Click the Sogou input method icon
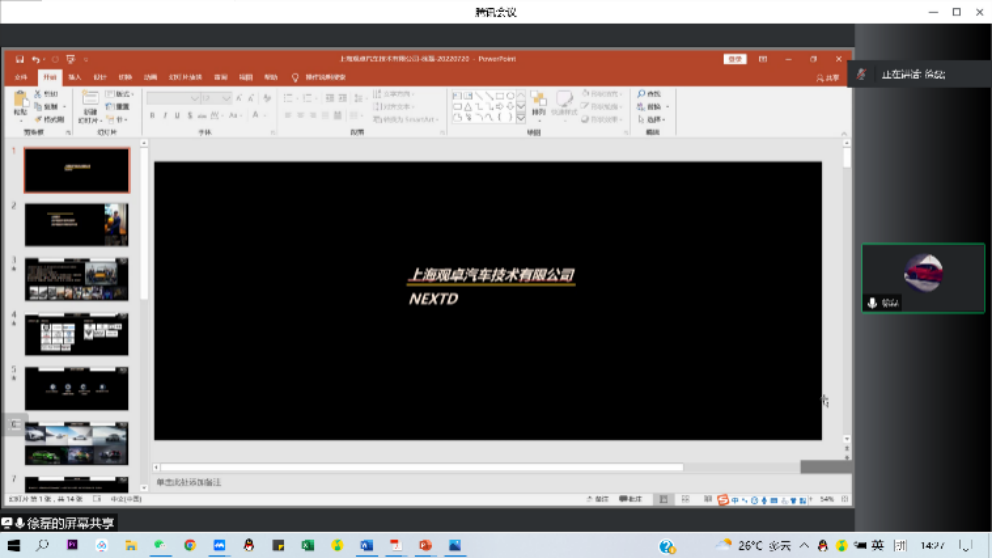Viewport: 992px width, 559px height. click(722, 500)
